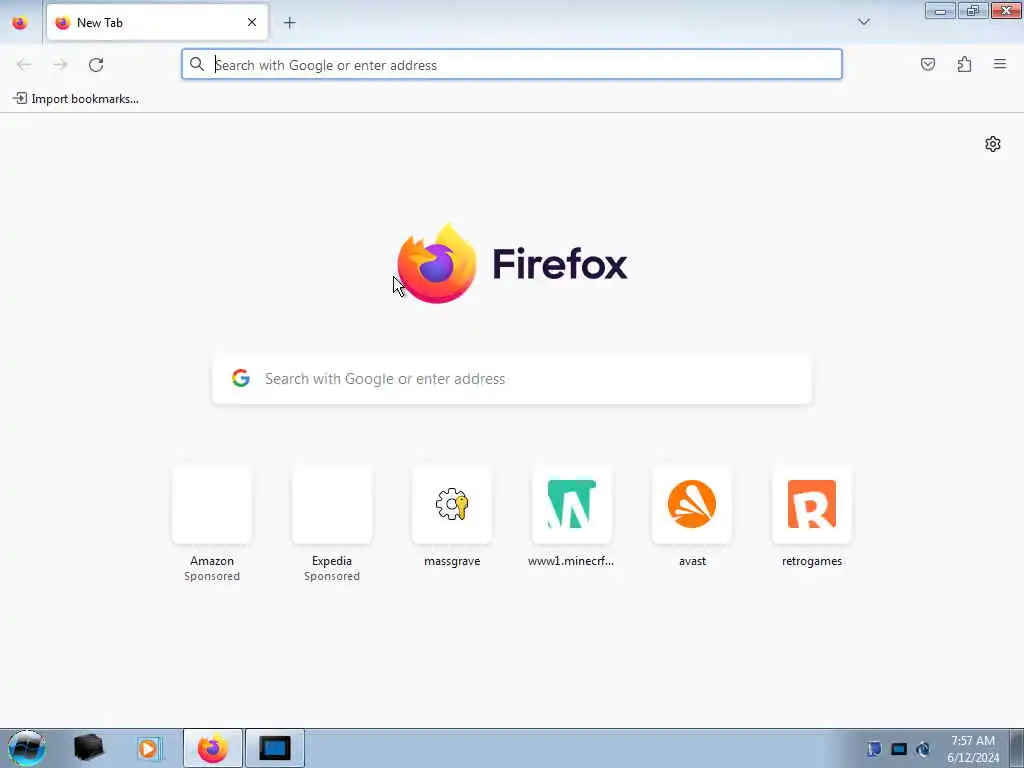Click the black box taskbar icon
This screenshot has height=768, width=1024.
89,748
